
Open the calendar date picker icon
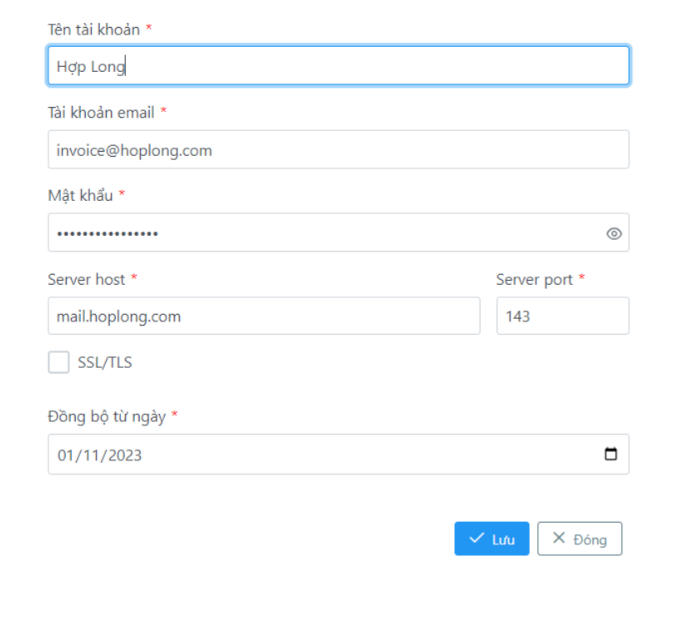tap(611, 454)
